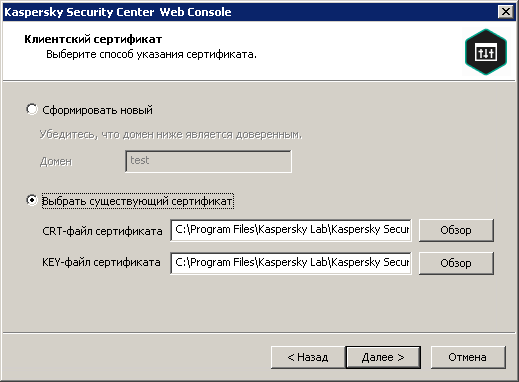
Task: Cancel setup with the Отмена button
Action: [468, 357]
